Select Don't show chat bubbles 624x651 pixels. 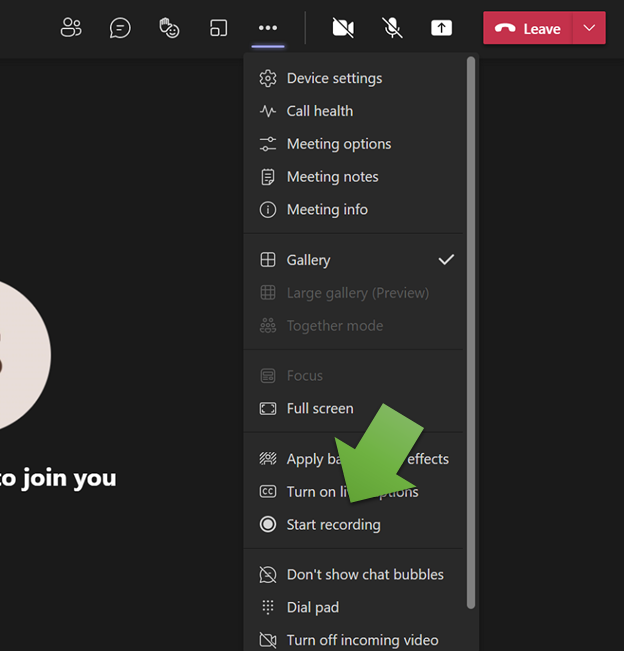point(354,575)
